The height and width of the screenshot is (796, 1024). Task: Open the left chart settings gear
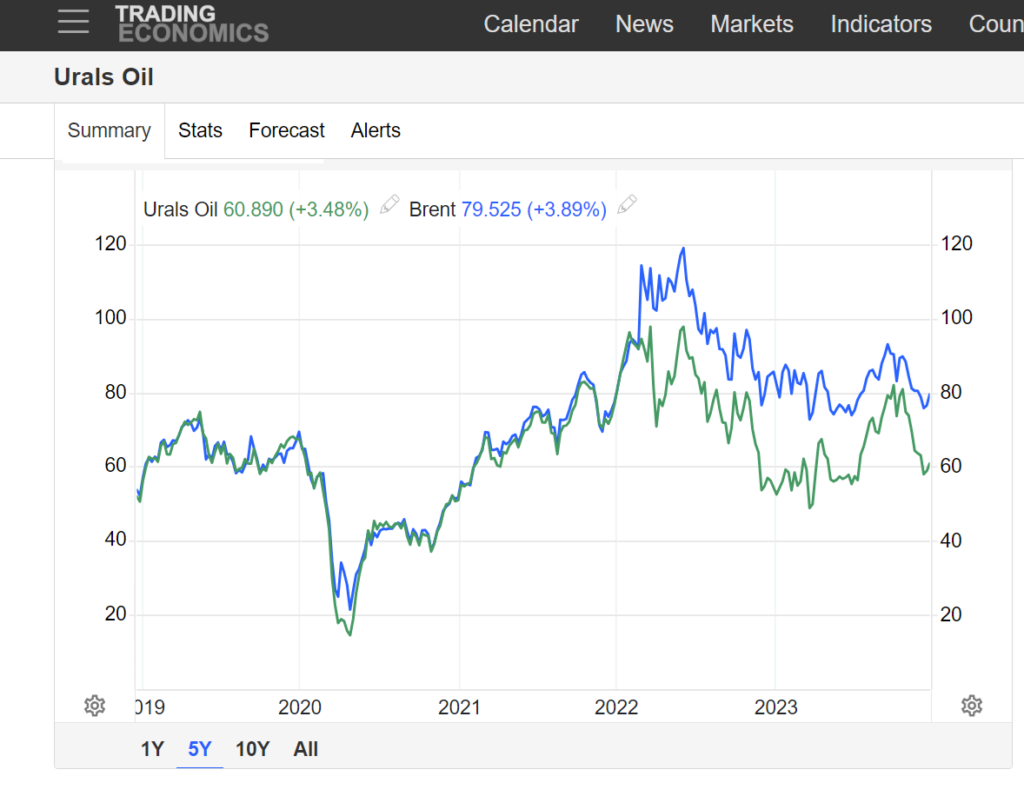[94, 705]
